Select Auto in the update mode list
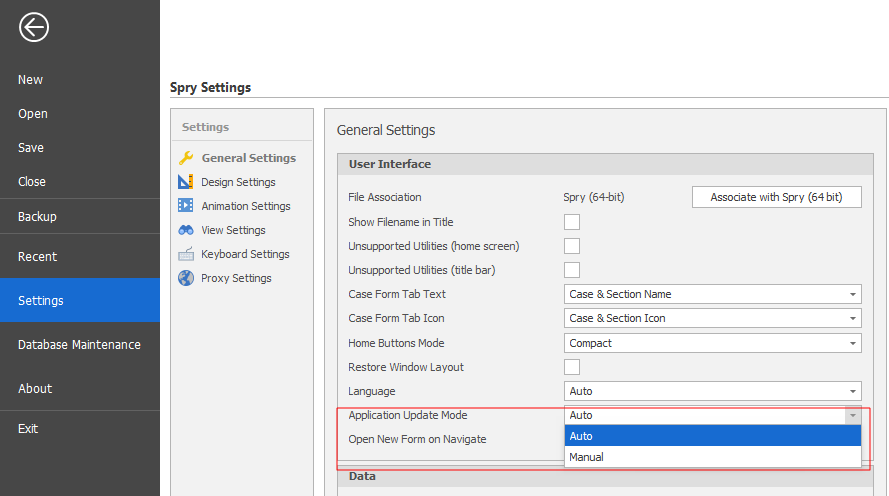This screenshot has height=496, width=889. tap(711, 436)
